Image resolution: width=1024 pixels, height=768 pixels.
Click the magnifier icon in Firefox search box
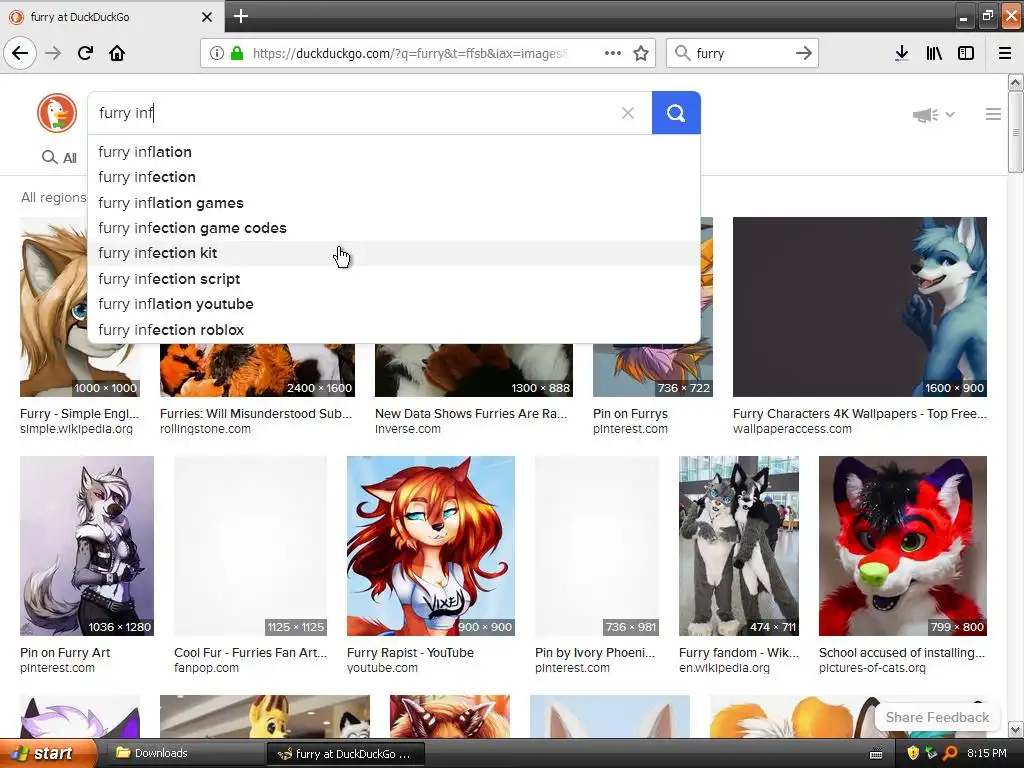pos(682,53)
